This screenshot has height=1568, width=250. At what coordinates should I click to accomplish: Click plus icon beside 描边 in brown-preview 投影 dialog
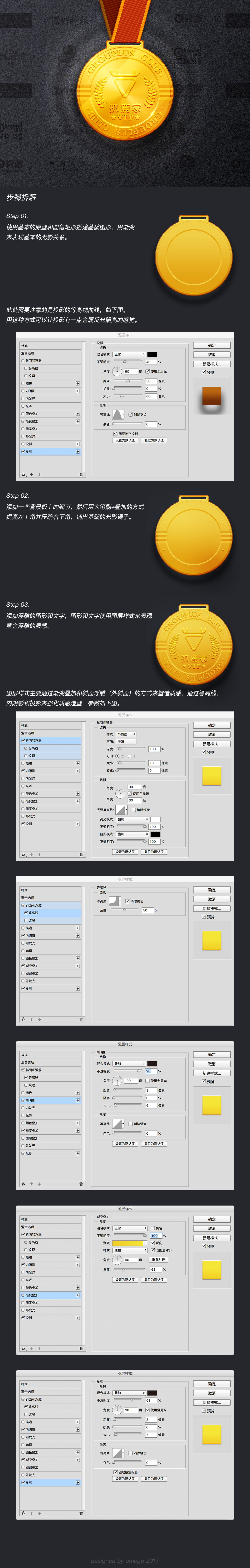(x=77, y=383)
